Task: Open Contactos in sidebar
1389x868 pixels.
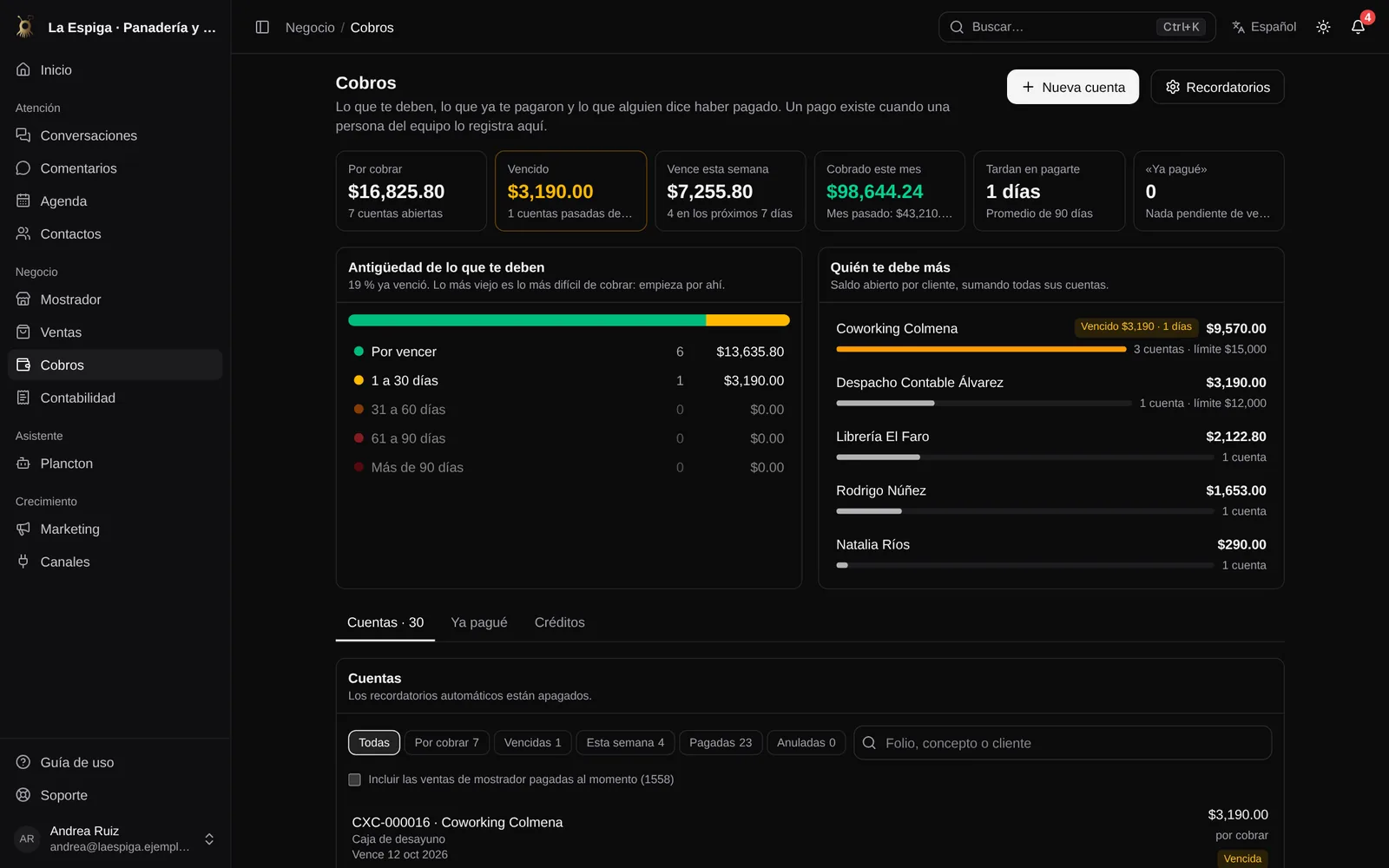Action: (115, 234)
